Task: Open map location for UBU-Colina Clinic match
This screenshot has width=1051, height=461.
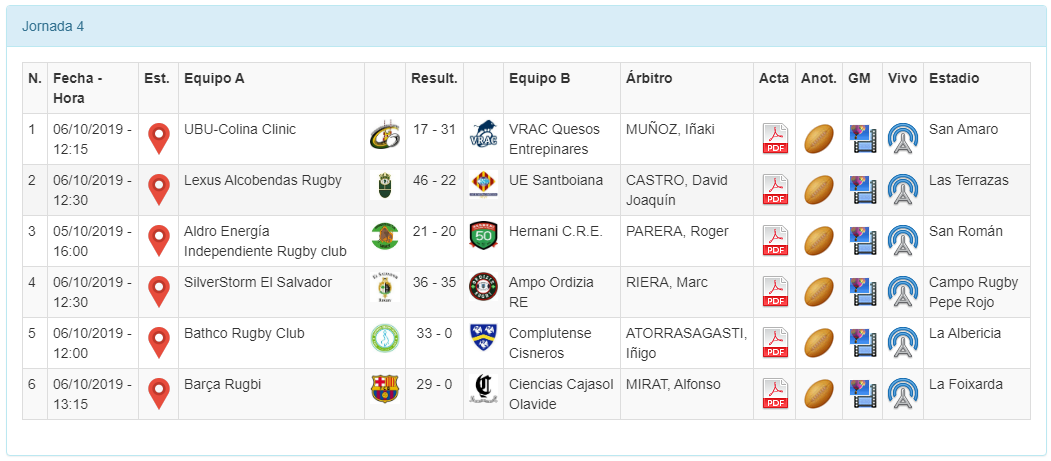Action: pyautogui.click(x=158, y=139)
